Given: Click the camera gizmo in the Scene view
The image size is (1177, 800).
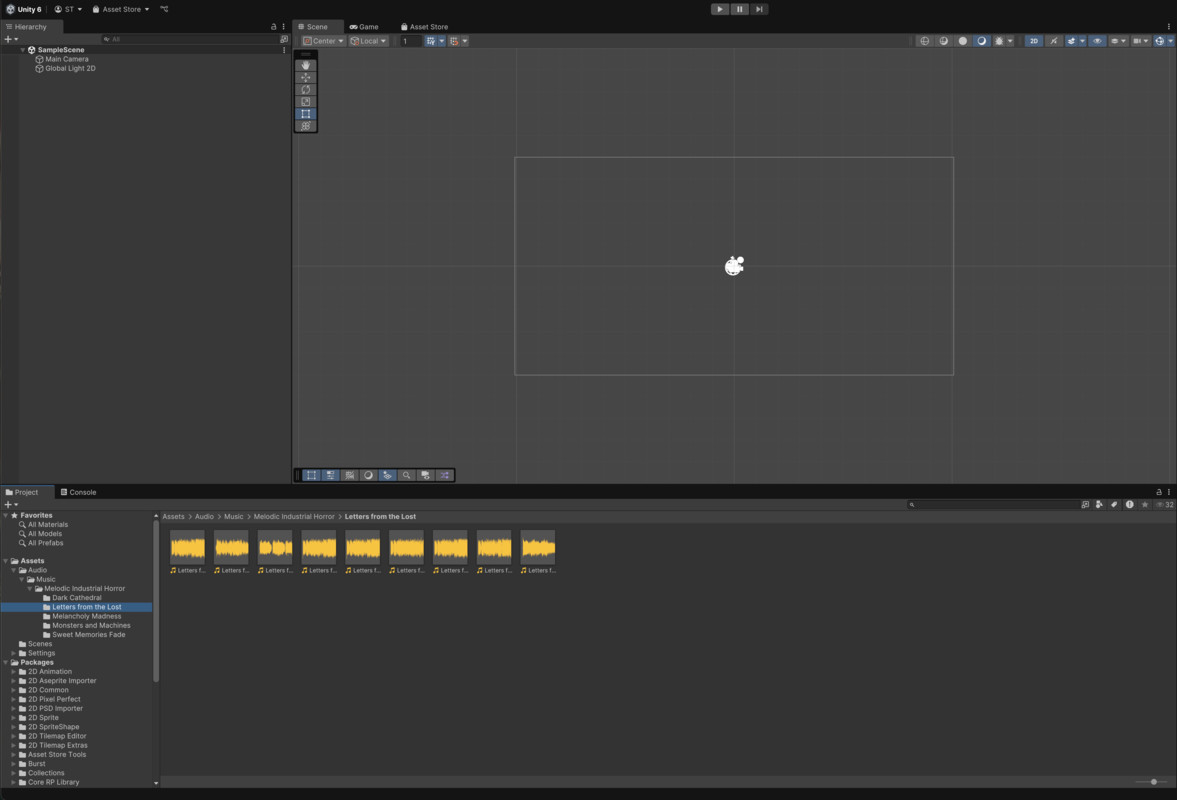Looking at the screenshot, I should (x=734, y=266).
